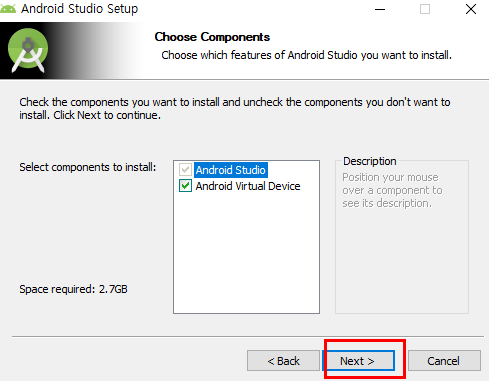The image size is (489, 381).
Task: Click the Select components to install label
Action: point(88,167)
